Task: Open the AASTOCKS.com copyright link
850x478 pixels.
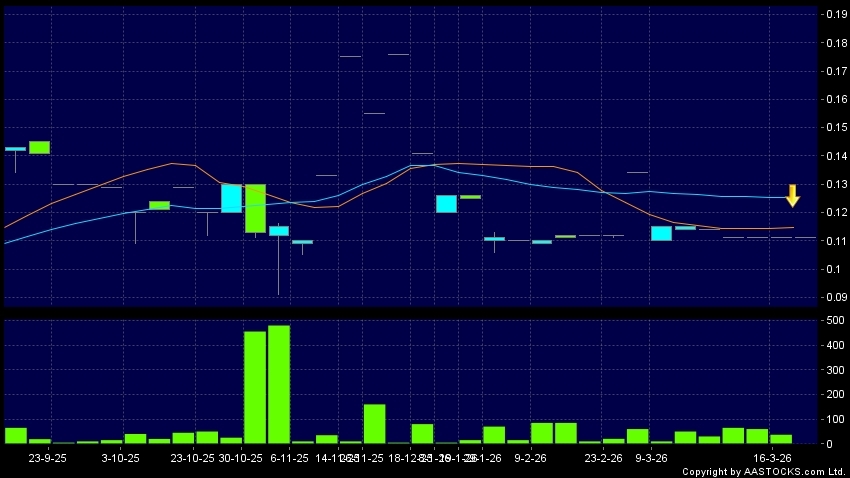Action: [763, 471]
